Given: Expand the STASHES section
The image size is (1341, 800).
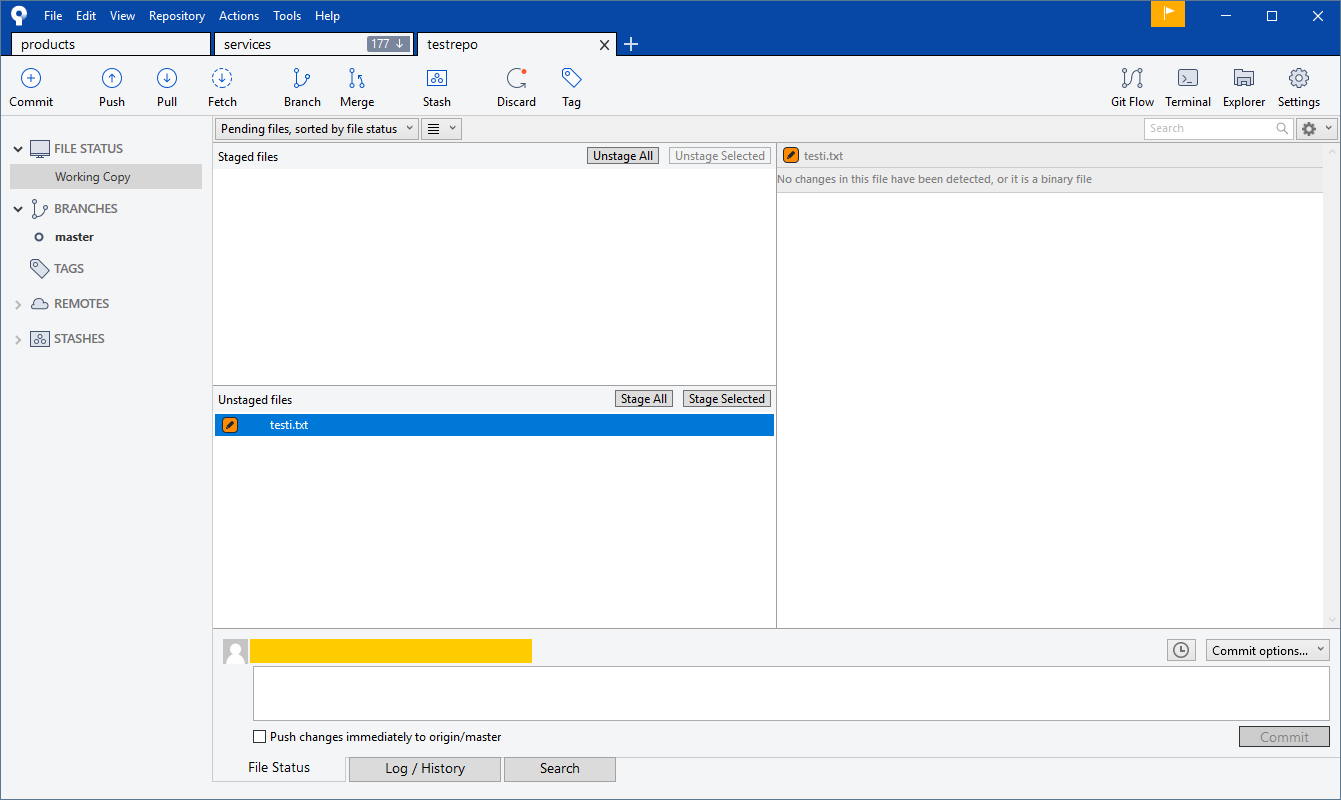Looking at the screenshot, I should (x=18, y=339).
